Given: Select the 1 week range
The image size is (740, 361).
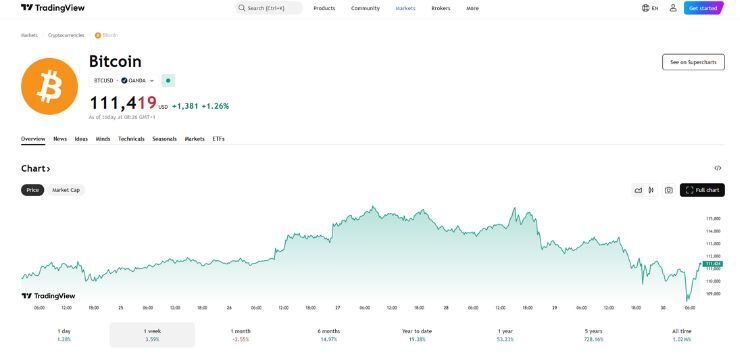Looking at the screenshot, I should [152, 335].
